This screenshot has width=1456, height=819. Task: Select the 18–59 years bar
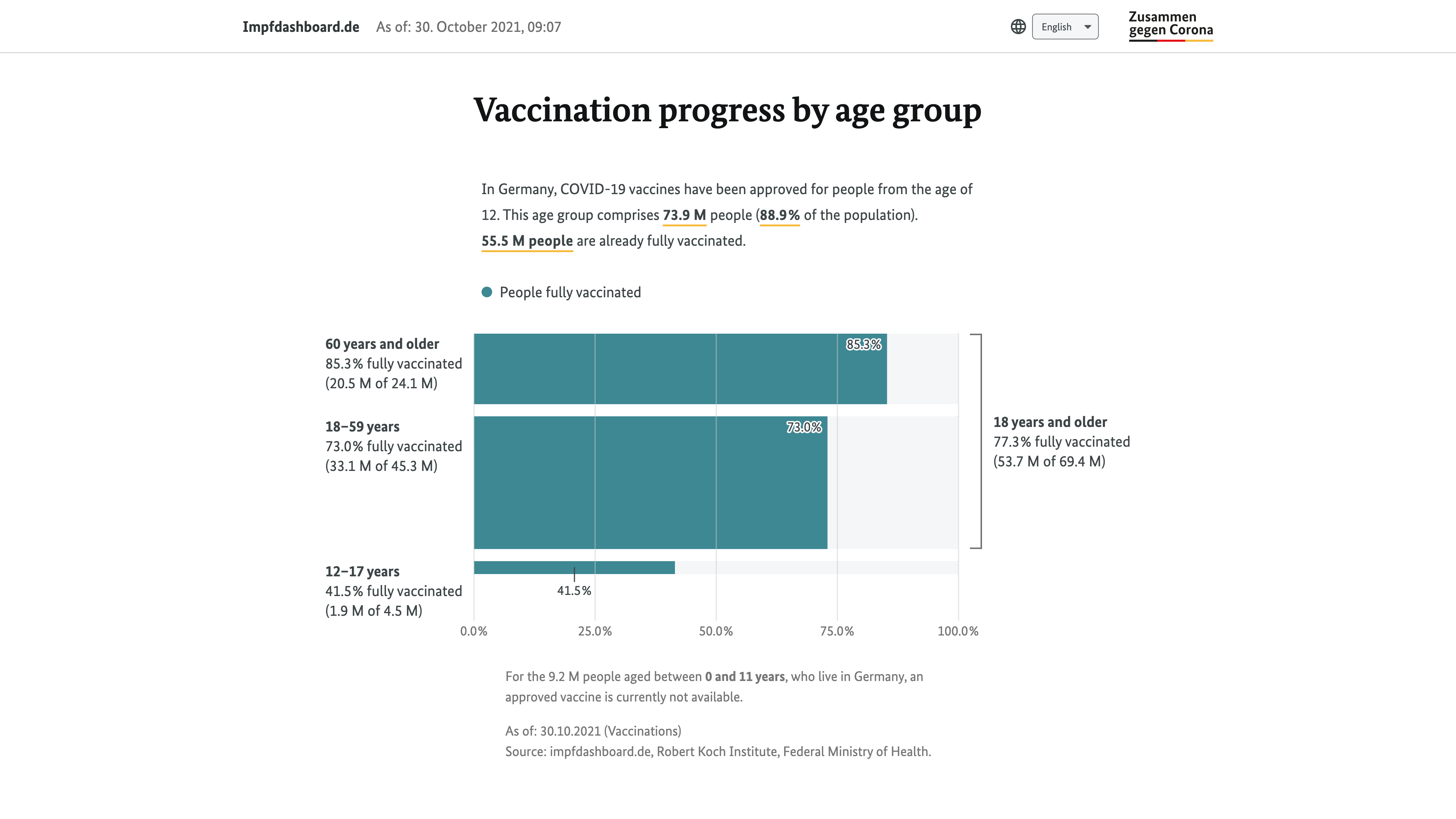pos(650,482)
